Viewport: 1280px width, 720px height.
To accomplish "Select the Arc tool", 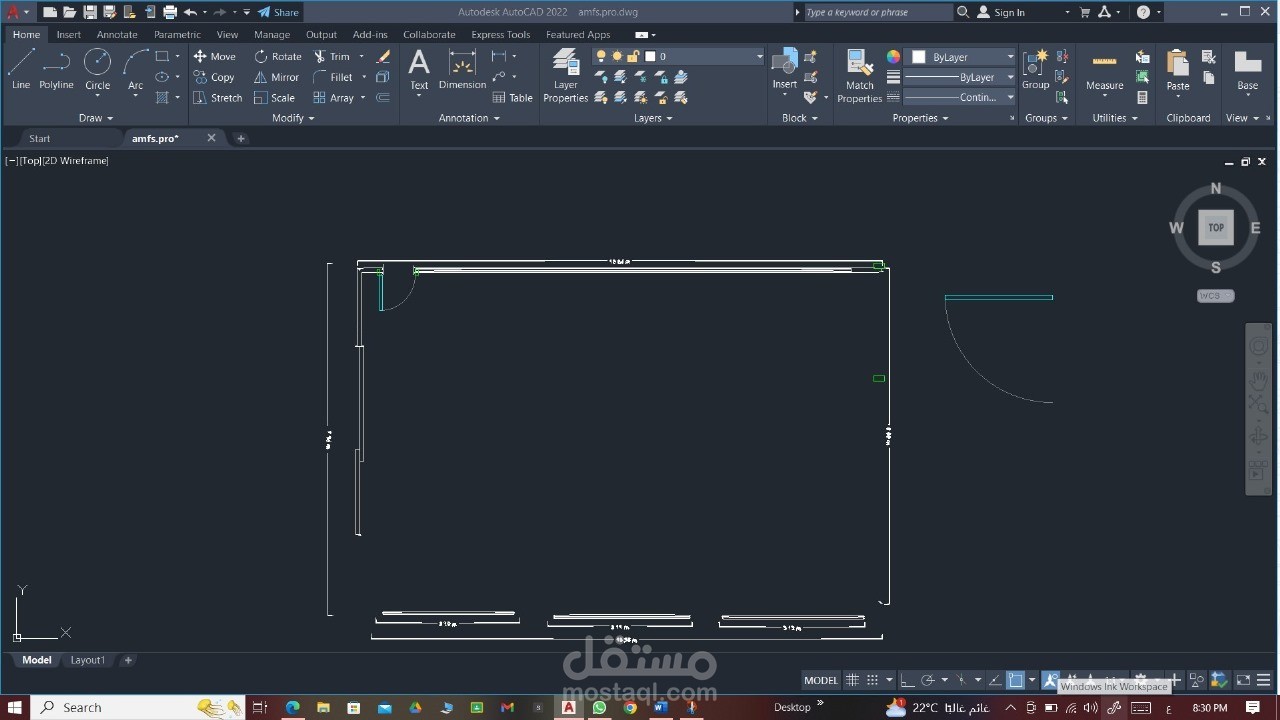I will pyautogui.click(x=135, y=70).
